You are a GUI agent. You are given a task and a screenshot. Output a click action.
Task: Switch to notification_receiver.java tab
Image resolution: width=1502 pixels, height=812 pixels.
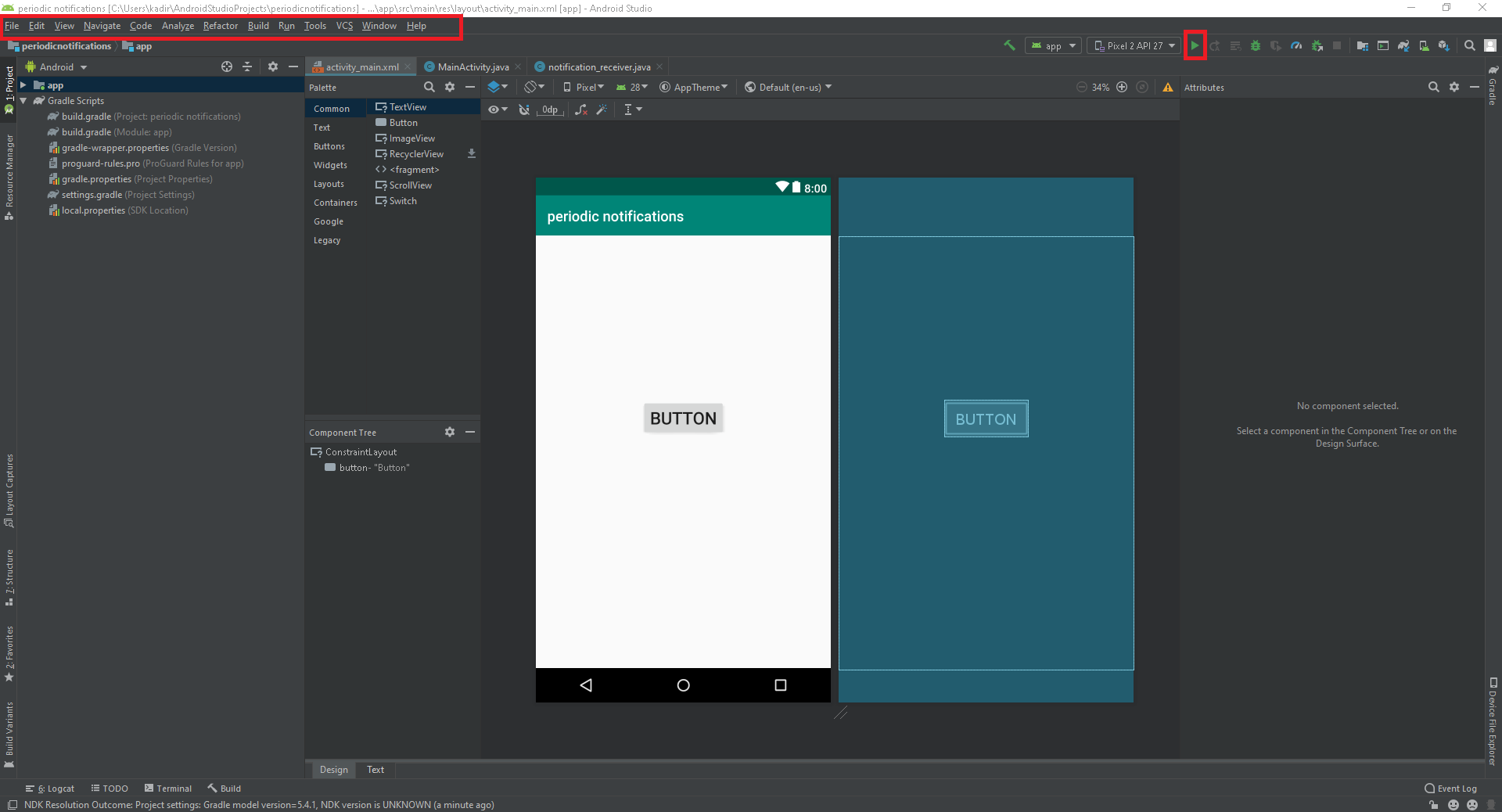(599, 66)
